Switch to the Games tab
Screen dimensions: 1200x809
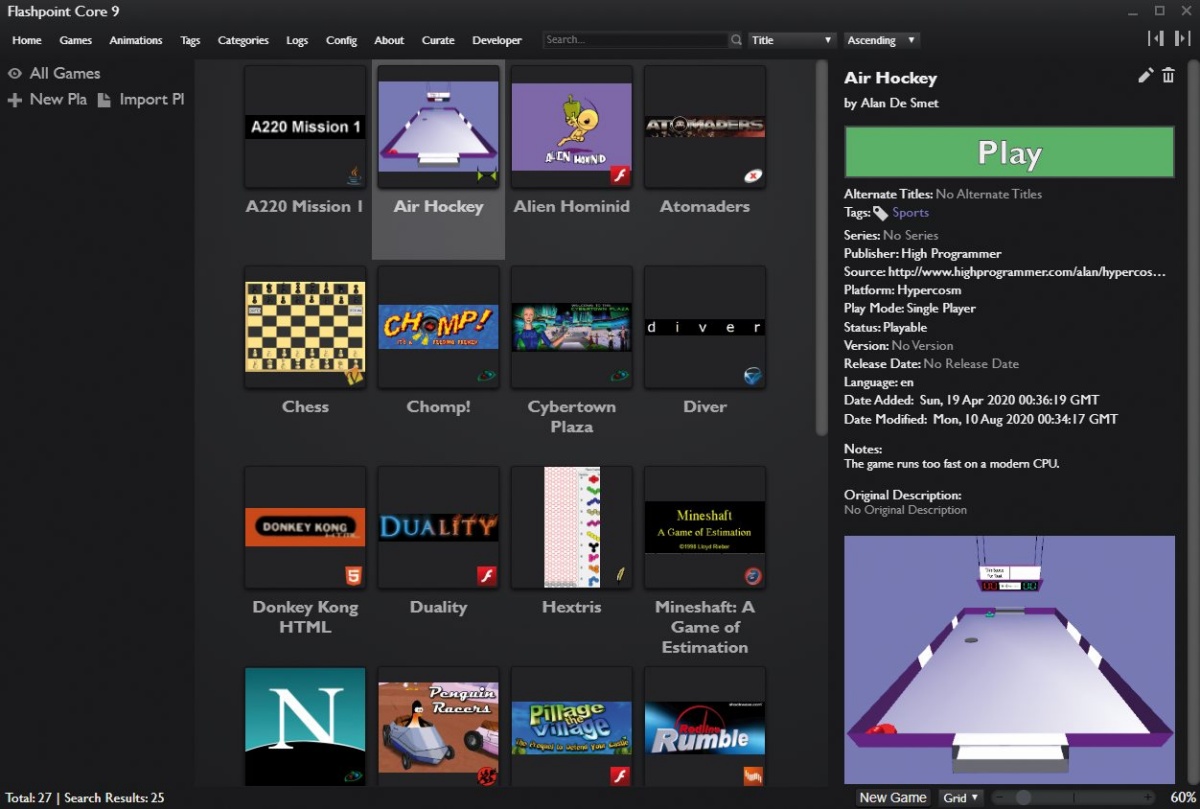pyautogui.click(x=76, y=40)
